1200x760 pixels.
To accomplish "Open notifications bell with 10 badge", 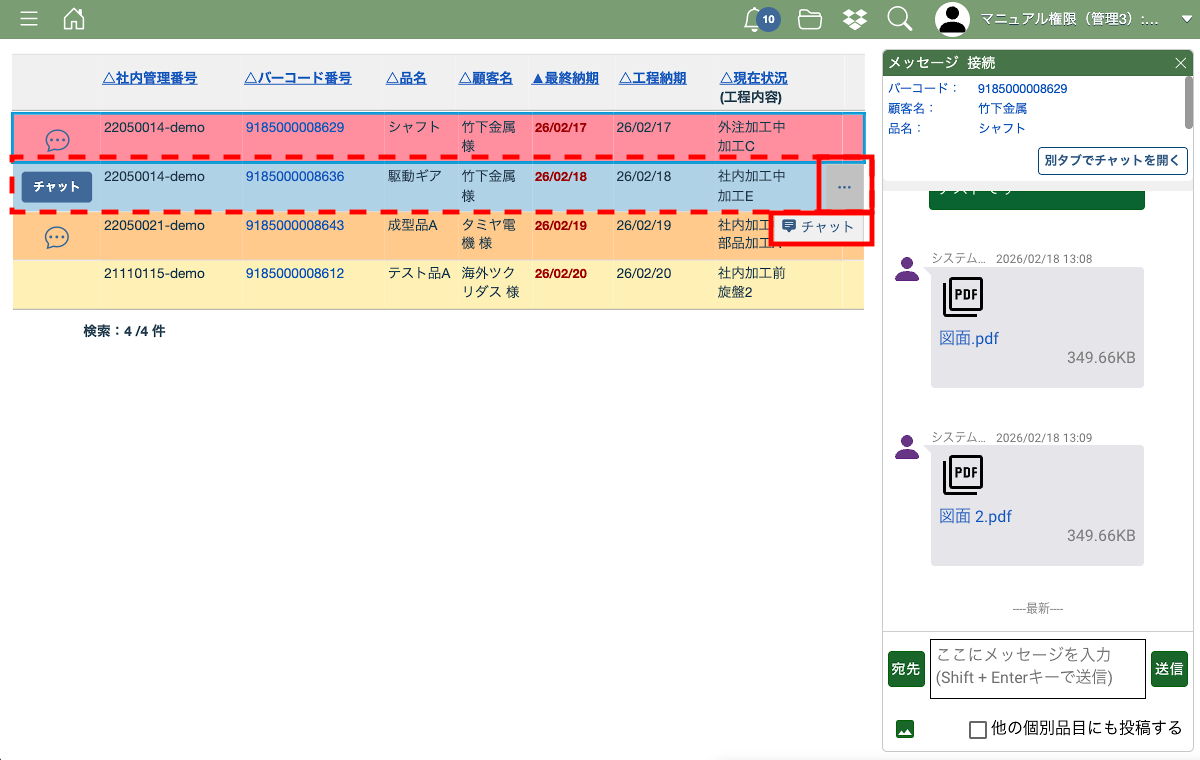I will (754, 19).
